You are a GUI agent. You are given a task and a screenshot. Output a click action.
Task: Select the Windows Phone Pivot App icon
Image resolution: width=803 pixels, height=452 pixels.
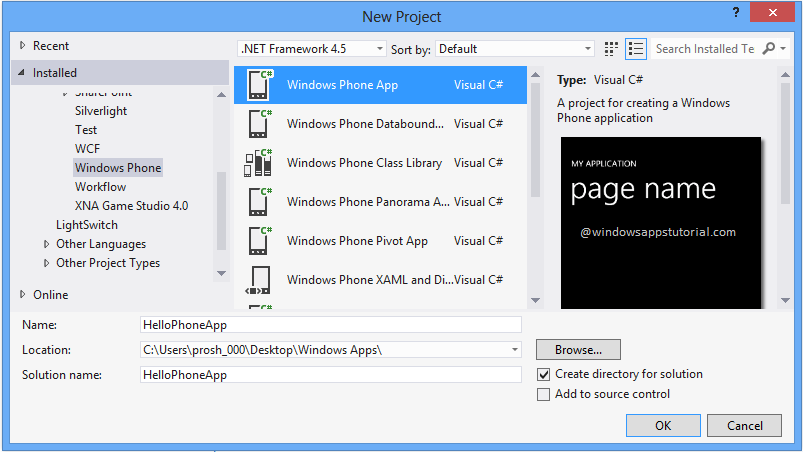point(259,241)
